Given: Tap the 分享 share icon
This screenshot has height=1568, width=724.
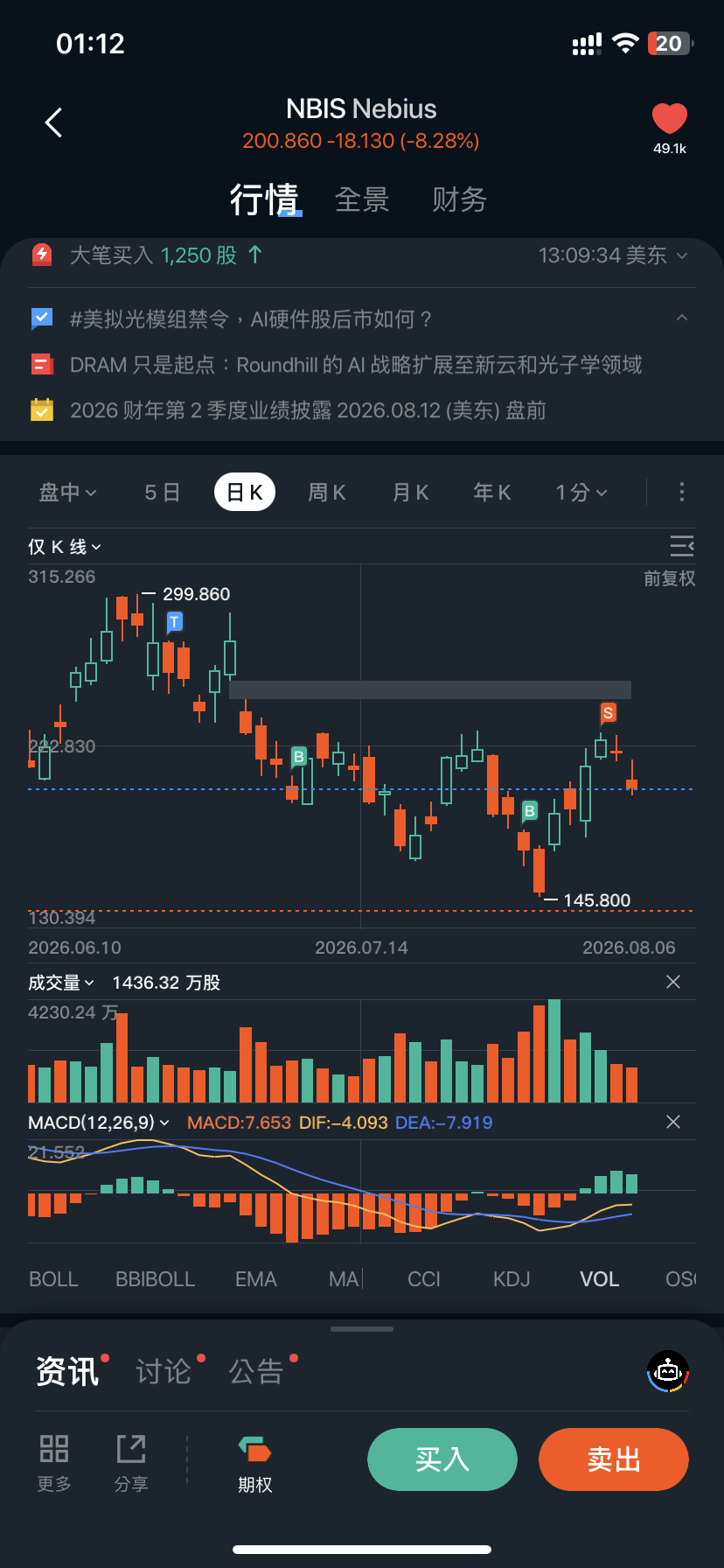Looking at the screenshot, I should click(131, 1449).
